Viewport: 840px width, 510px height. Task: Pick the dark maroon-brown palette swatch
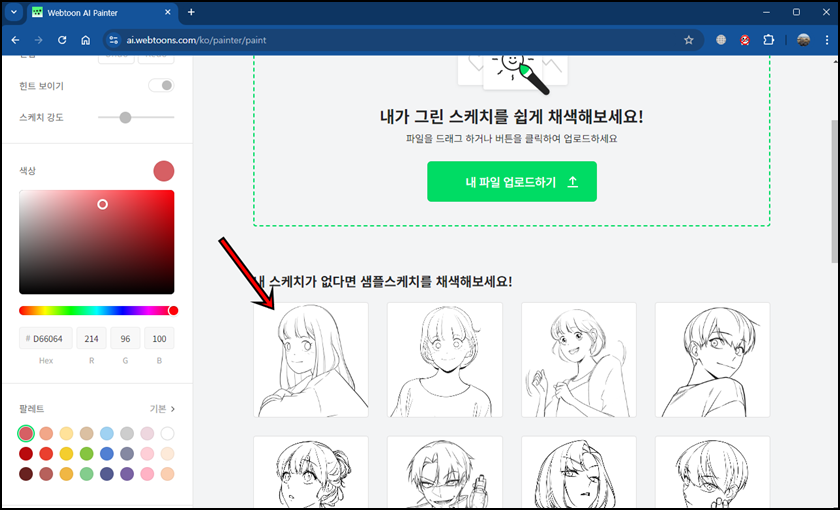(26, 474)
